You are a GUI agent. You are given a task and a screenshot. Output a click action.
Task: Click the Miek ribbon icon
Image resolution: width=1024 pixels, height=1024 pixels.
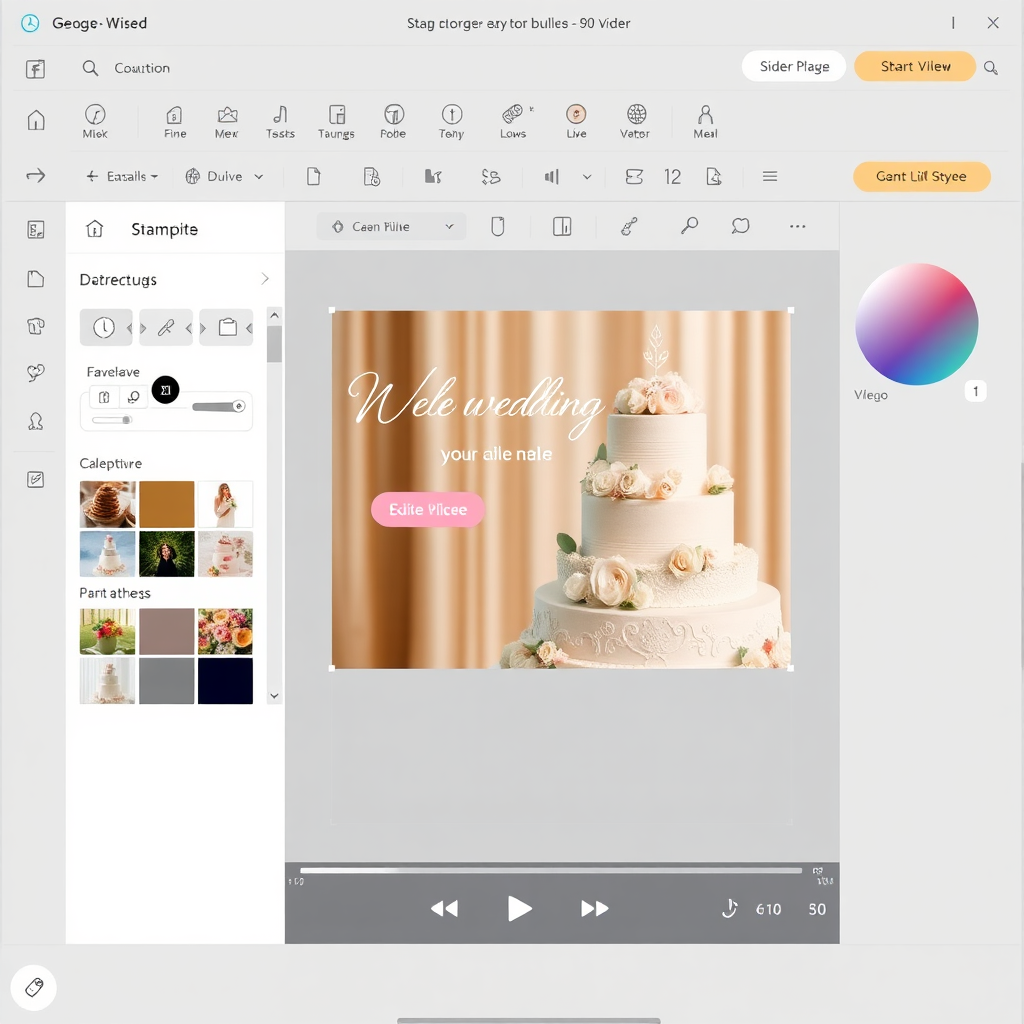[95, 121]
